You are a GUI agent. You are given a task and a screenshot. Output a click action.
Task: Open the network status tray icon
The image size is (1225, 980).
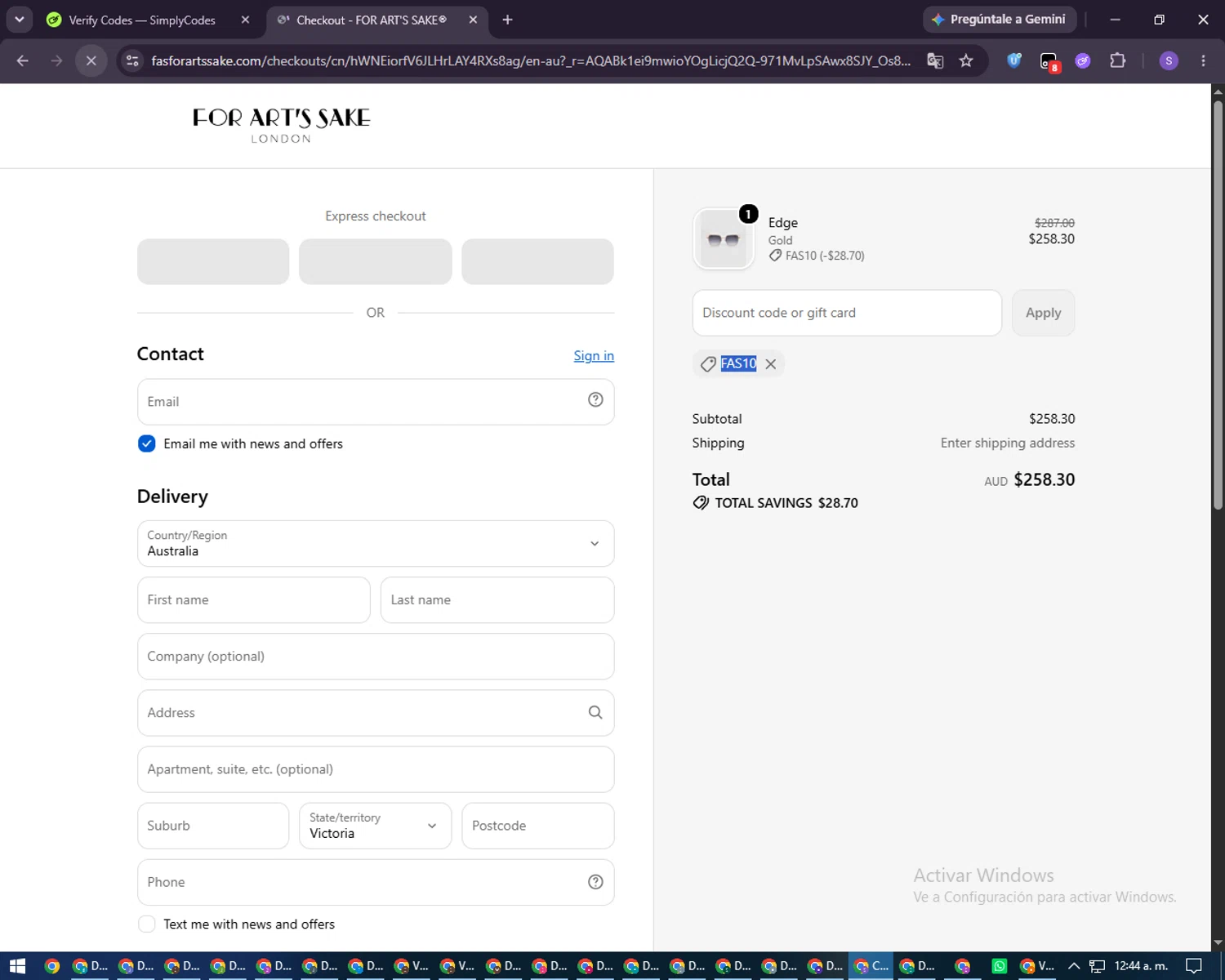[x=1097, y=966]
